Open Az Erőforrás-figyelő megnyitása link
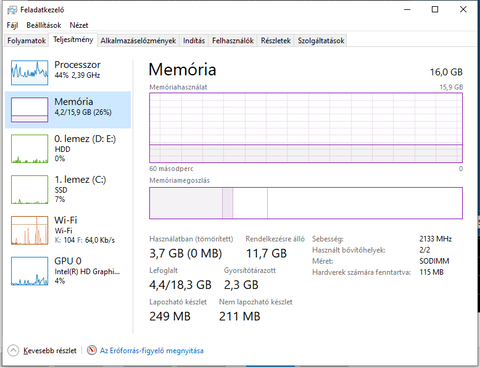The image size is (480, 368). tap(152, 351)
